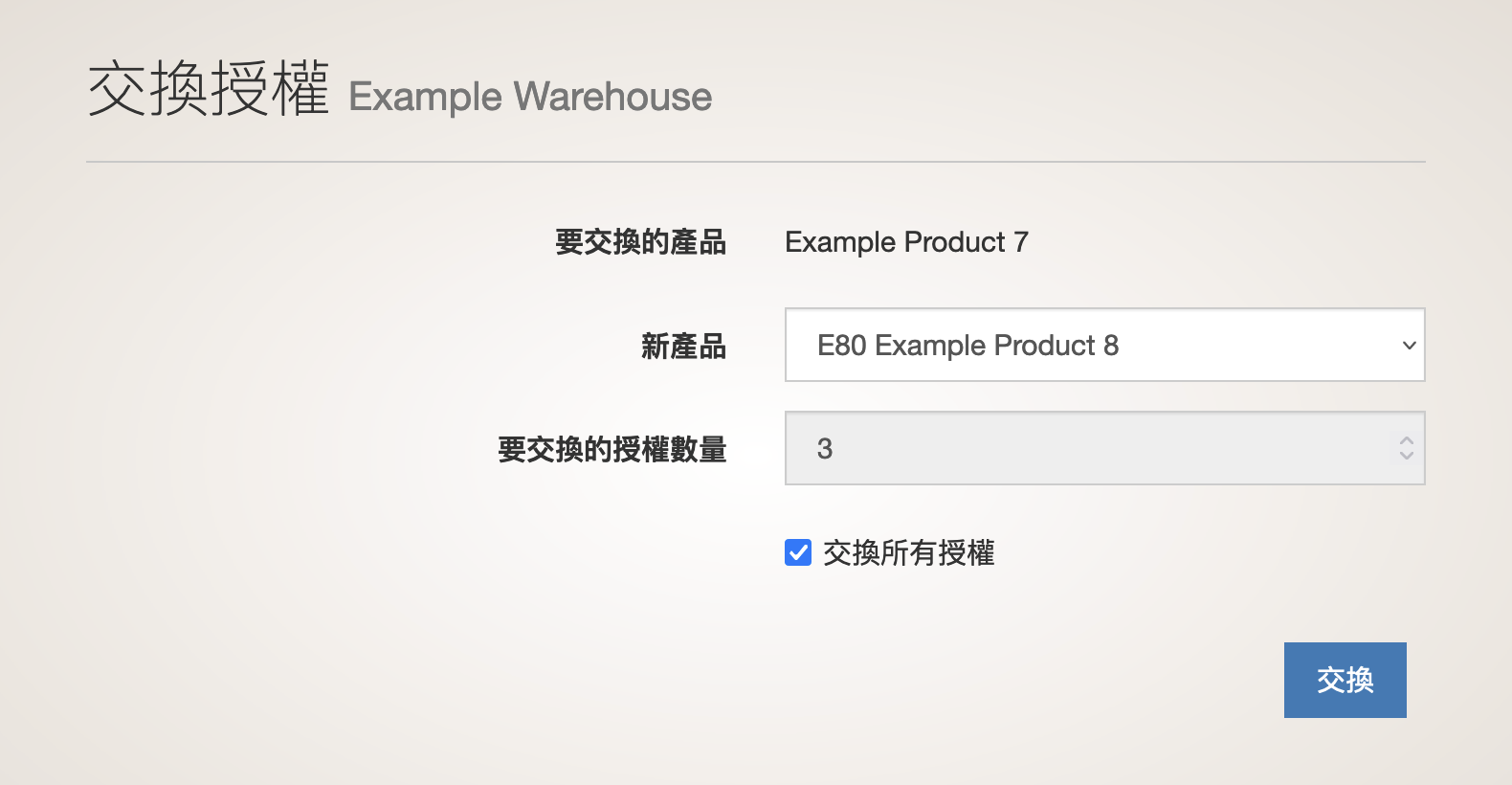Click the white checkmark in the blue checkbox
Screen dimensions: 1512x785
click(x=798, y=552)
